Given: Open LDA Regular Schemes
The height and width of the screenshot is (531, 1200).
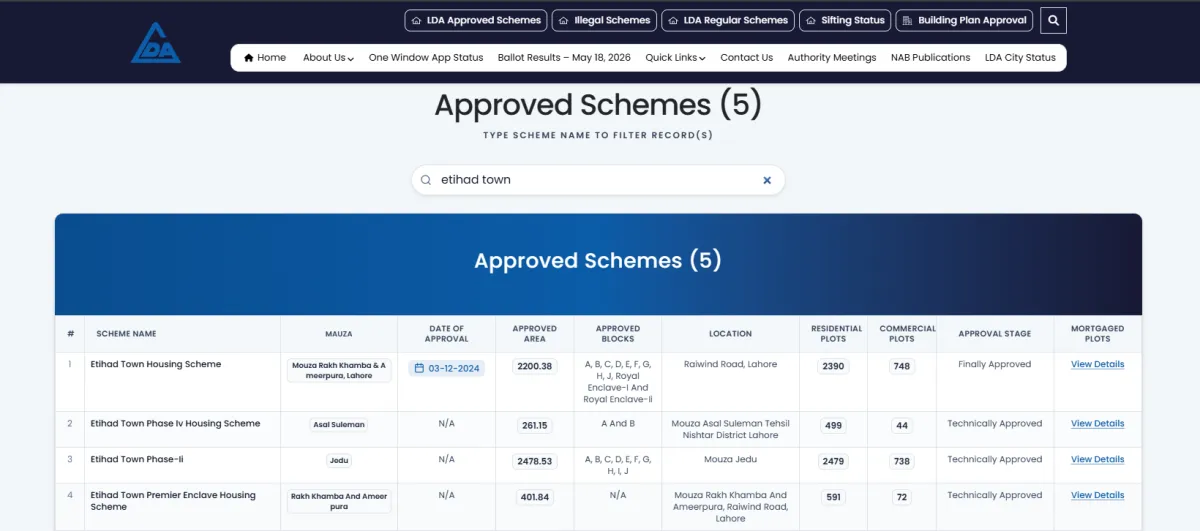Looking at the screenshot, I should [x=727, y=20].
